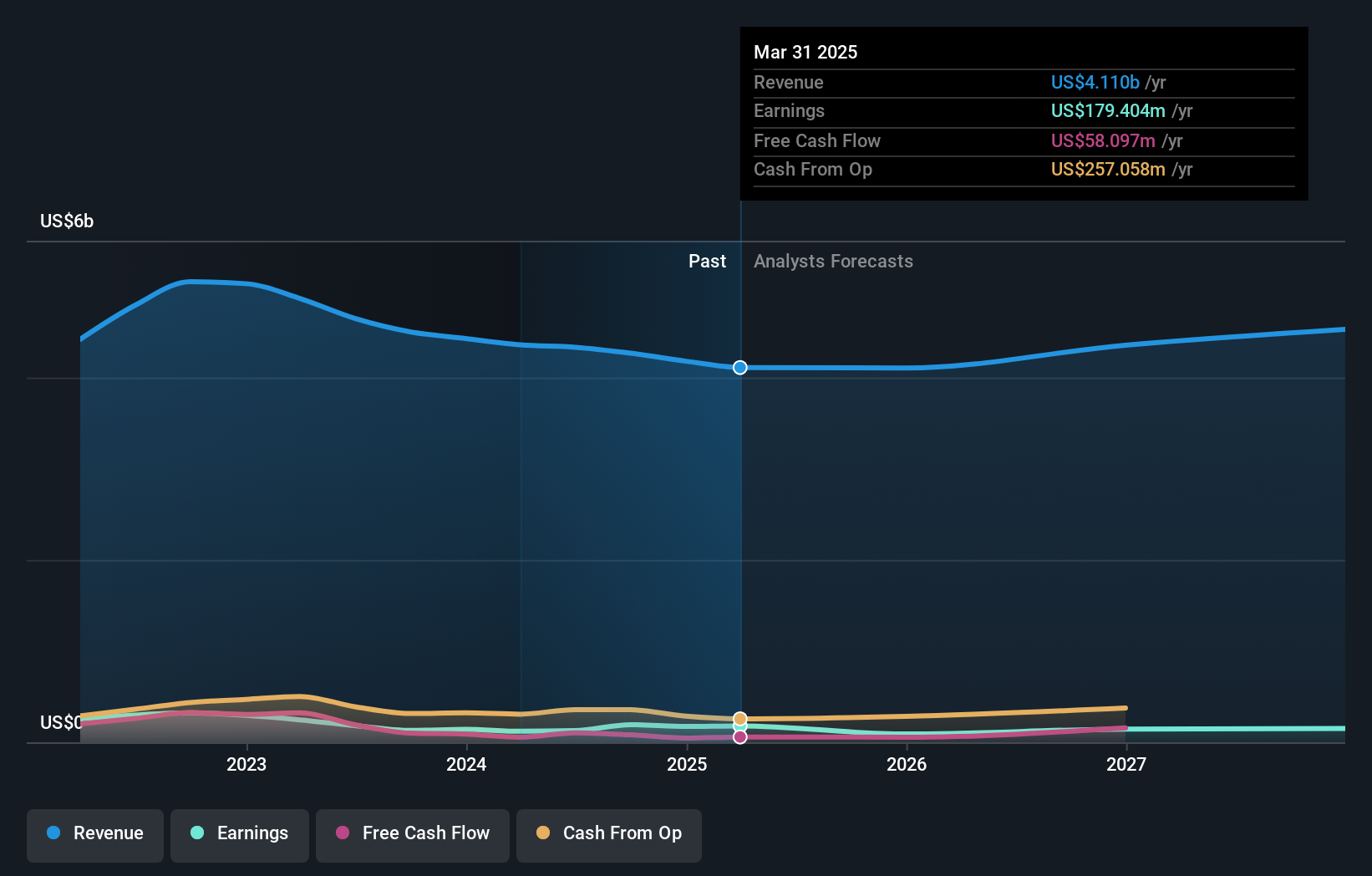Click the Analysts Forecasts label

[x=833, y=261]
